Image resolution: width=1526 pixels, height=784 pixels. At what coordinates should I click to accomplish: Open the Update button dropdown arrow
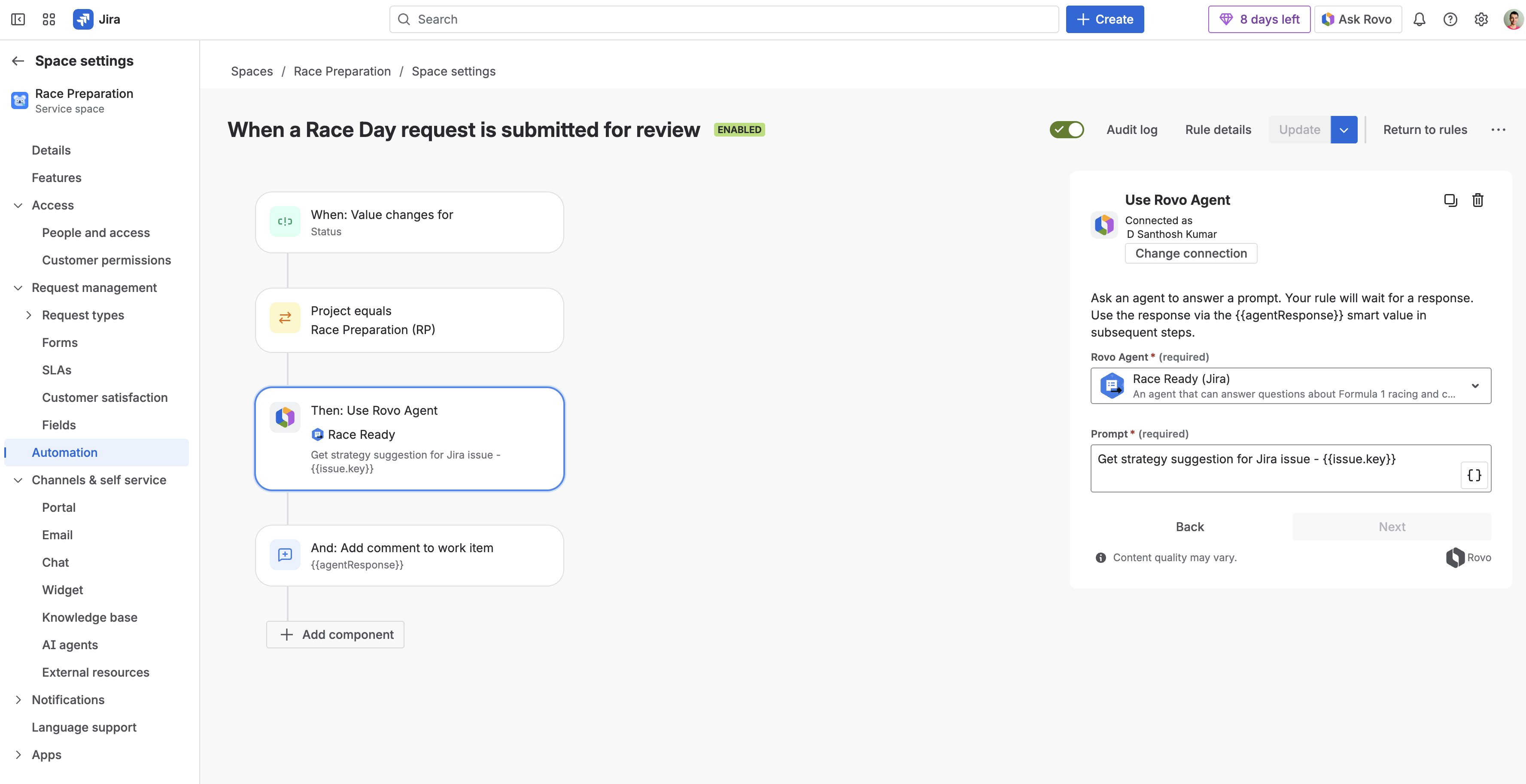[x=1344, y=130]
